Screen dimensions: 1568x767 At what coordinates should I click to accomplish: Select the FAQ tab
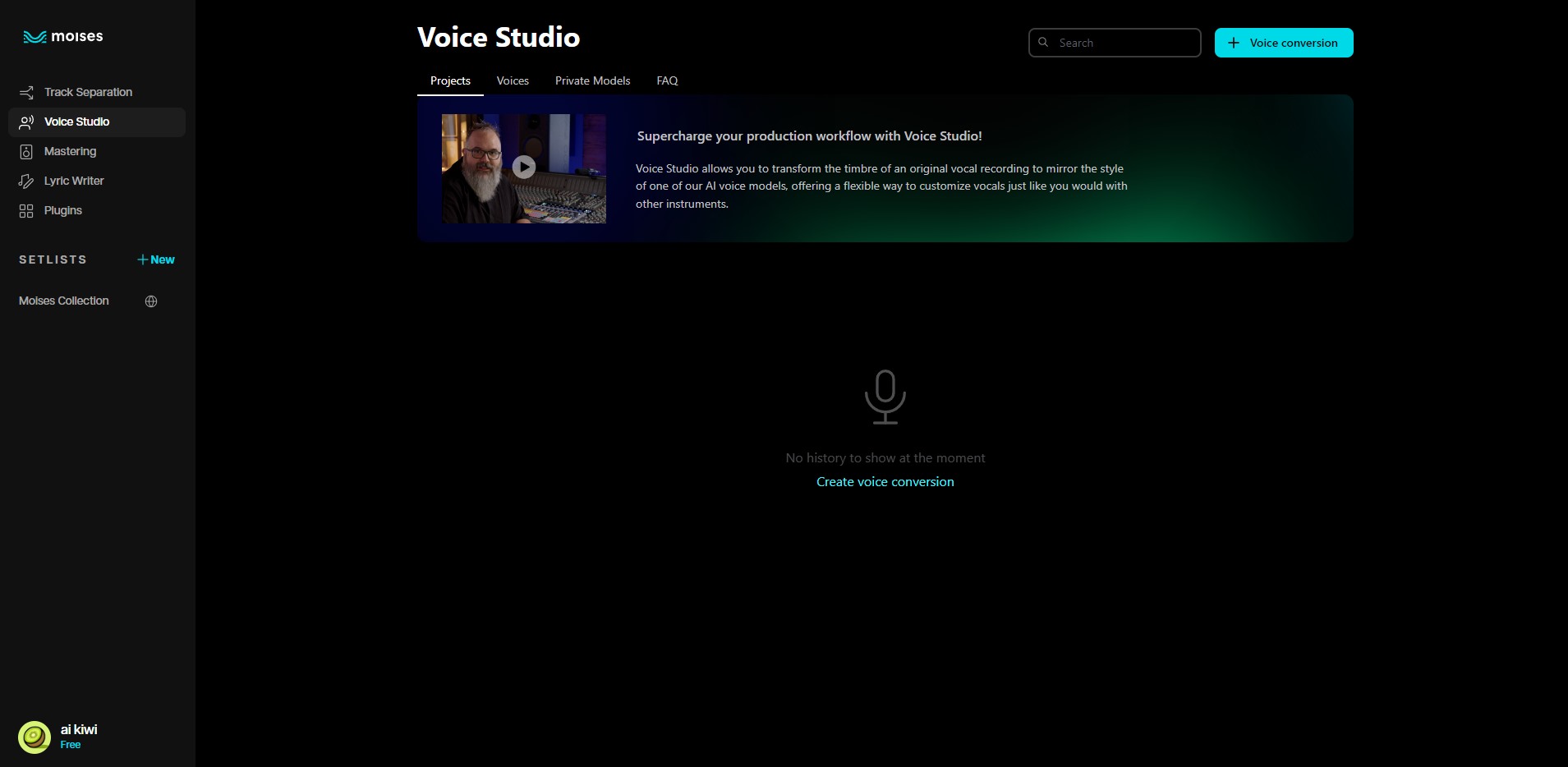click(667, 80)
